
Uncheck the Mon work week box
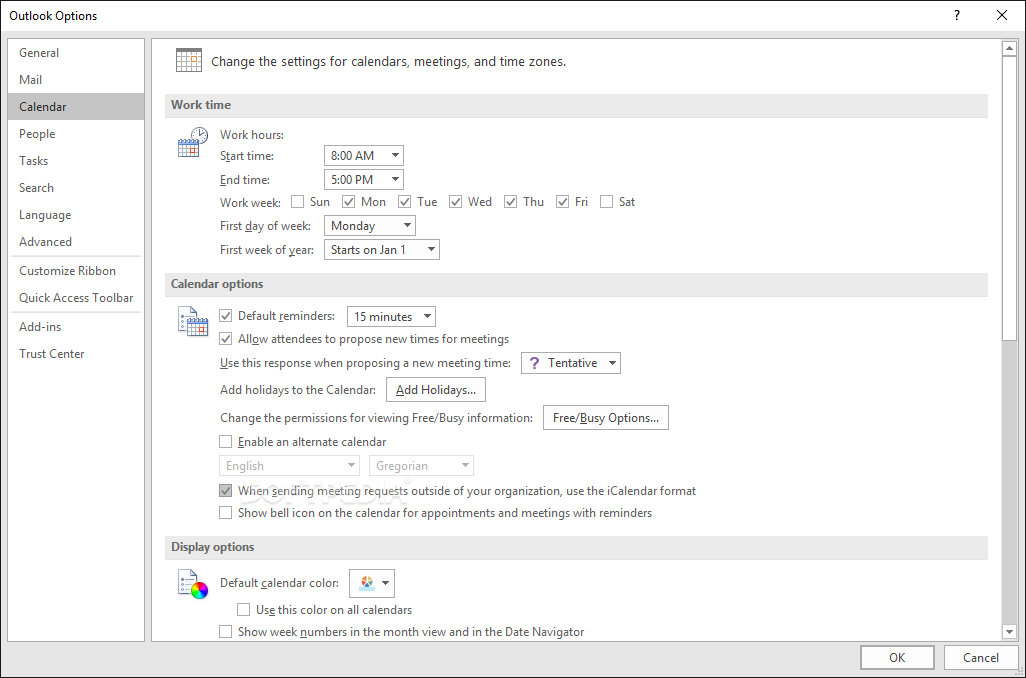click(349, 202)
